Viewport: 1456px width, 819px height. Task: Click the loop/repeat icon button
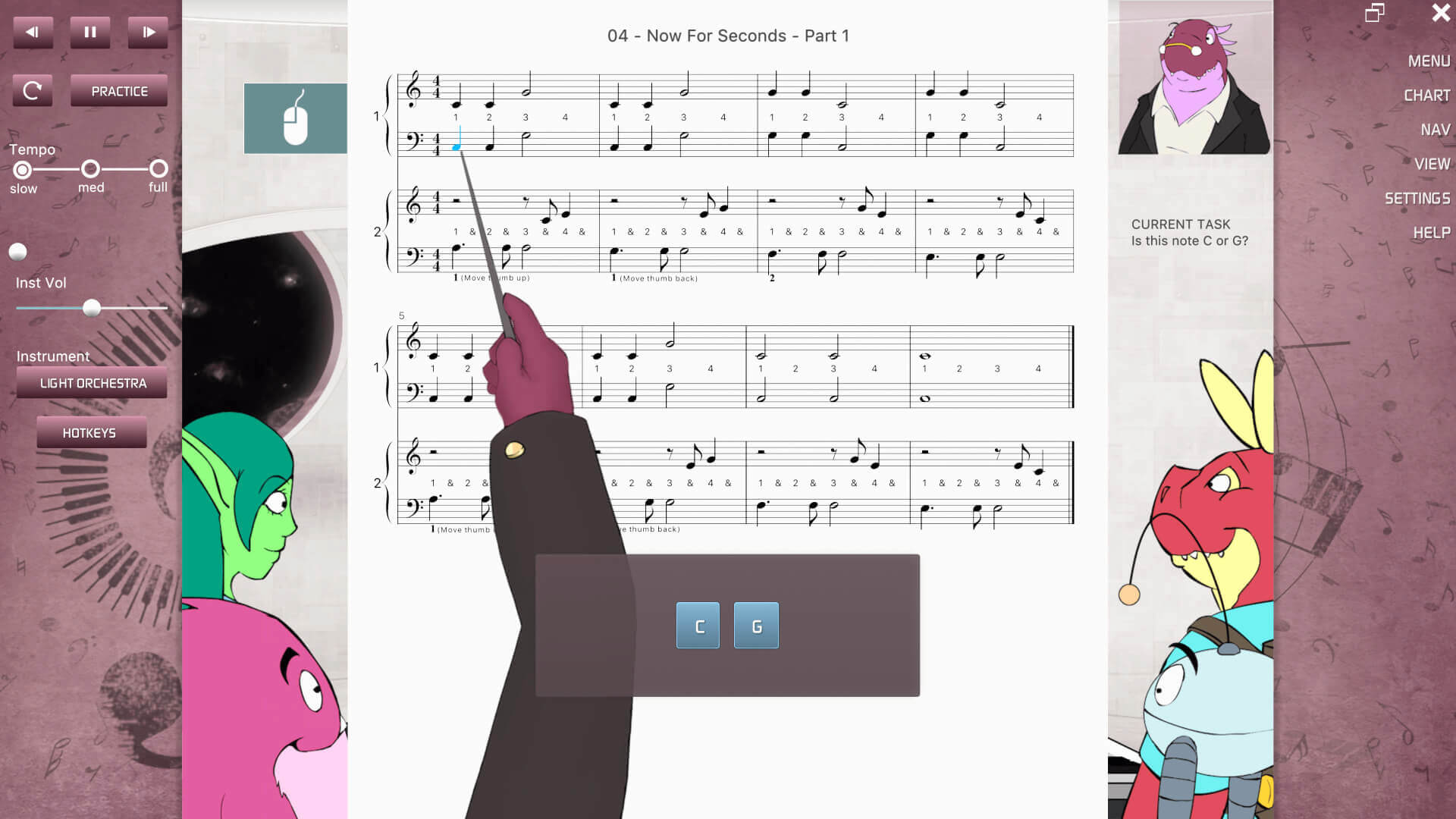click(x=33, y=91)
